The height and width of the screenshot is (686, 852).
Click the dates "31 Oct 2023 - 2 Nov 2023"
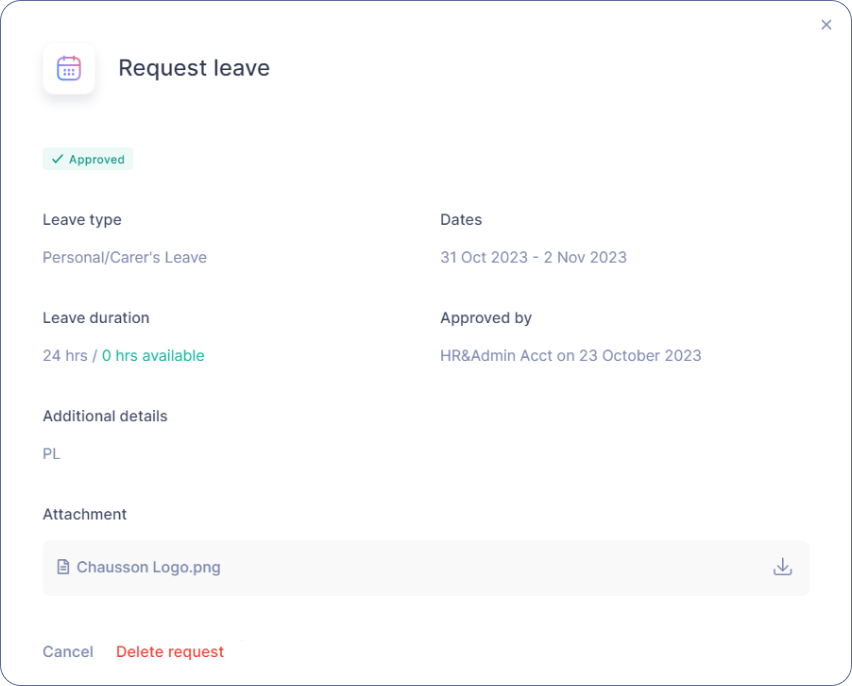click(533, 257)
